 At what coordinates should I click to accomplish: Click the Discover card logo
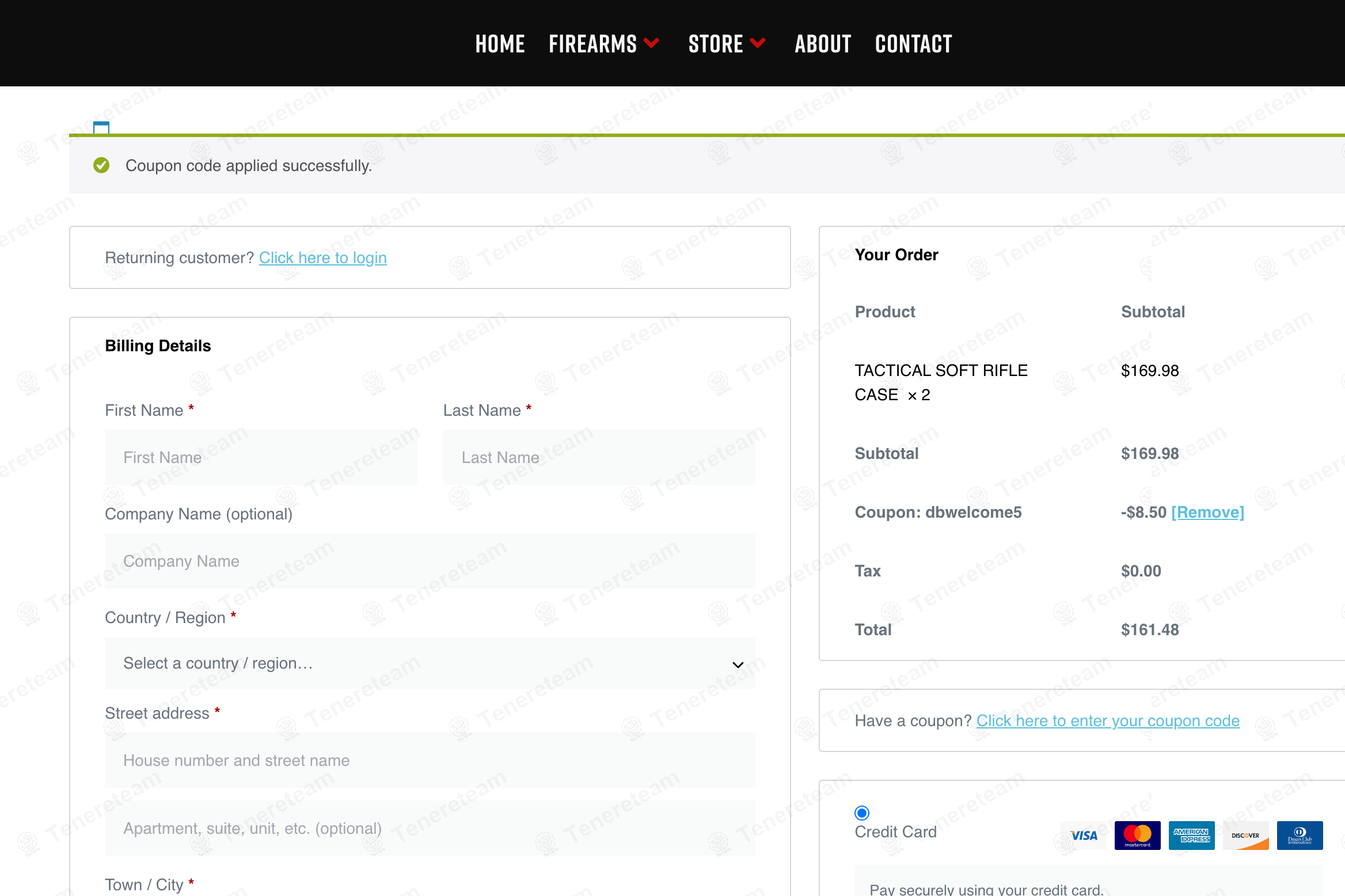click(x=1246, y=836)
